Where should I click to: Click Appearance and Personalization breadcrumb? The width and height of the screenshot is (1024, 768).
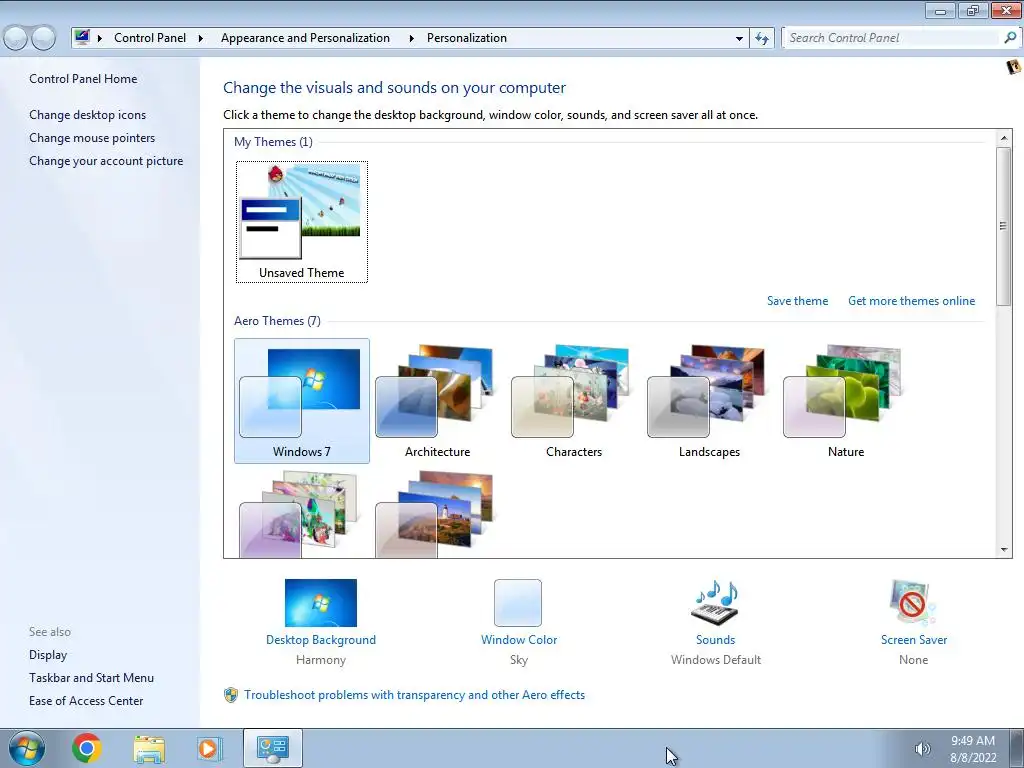305,38
